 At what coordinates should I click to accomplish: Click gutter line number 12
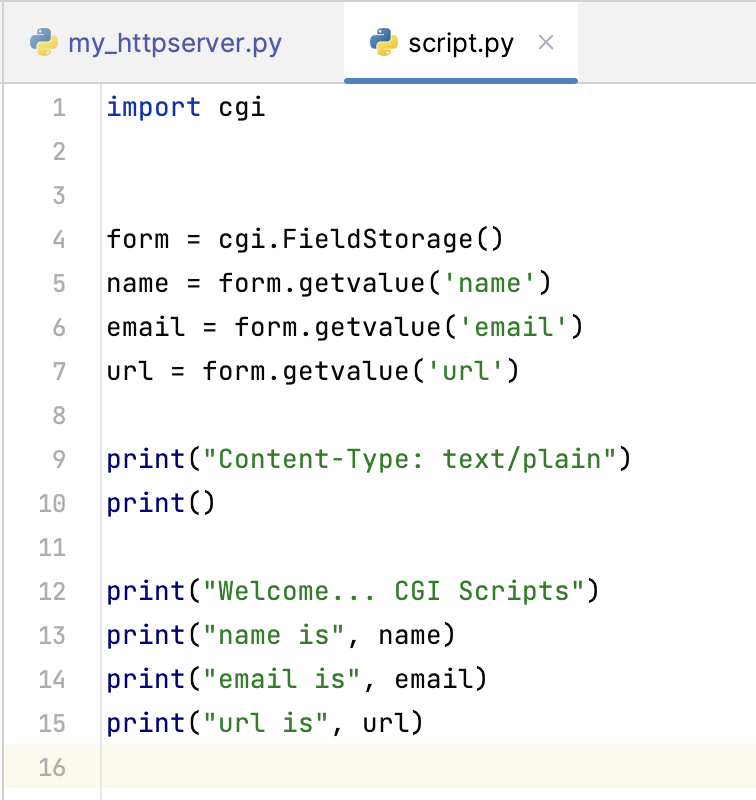(x=52, y=591)
